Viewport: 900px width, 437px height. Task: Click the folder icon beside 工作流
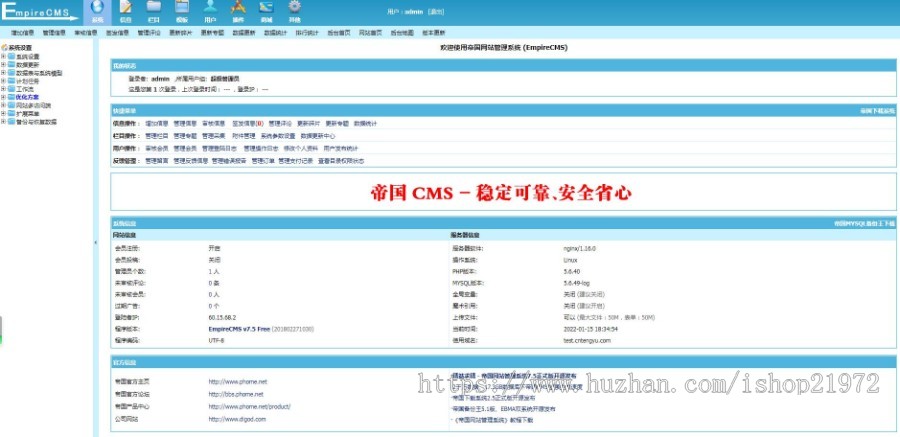point(11,89)
